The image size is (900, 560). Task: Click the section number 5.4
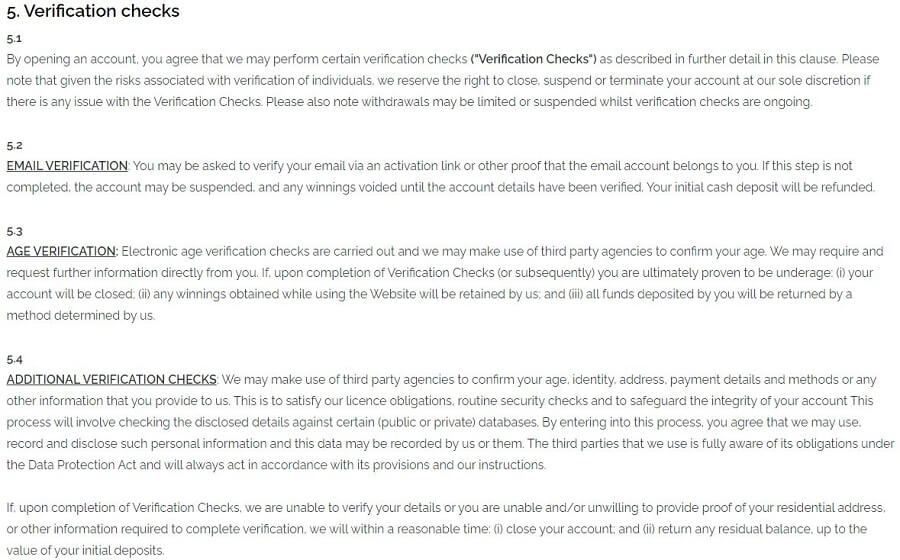[14, 360]
